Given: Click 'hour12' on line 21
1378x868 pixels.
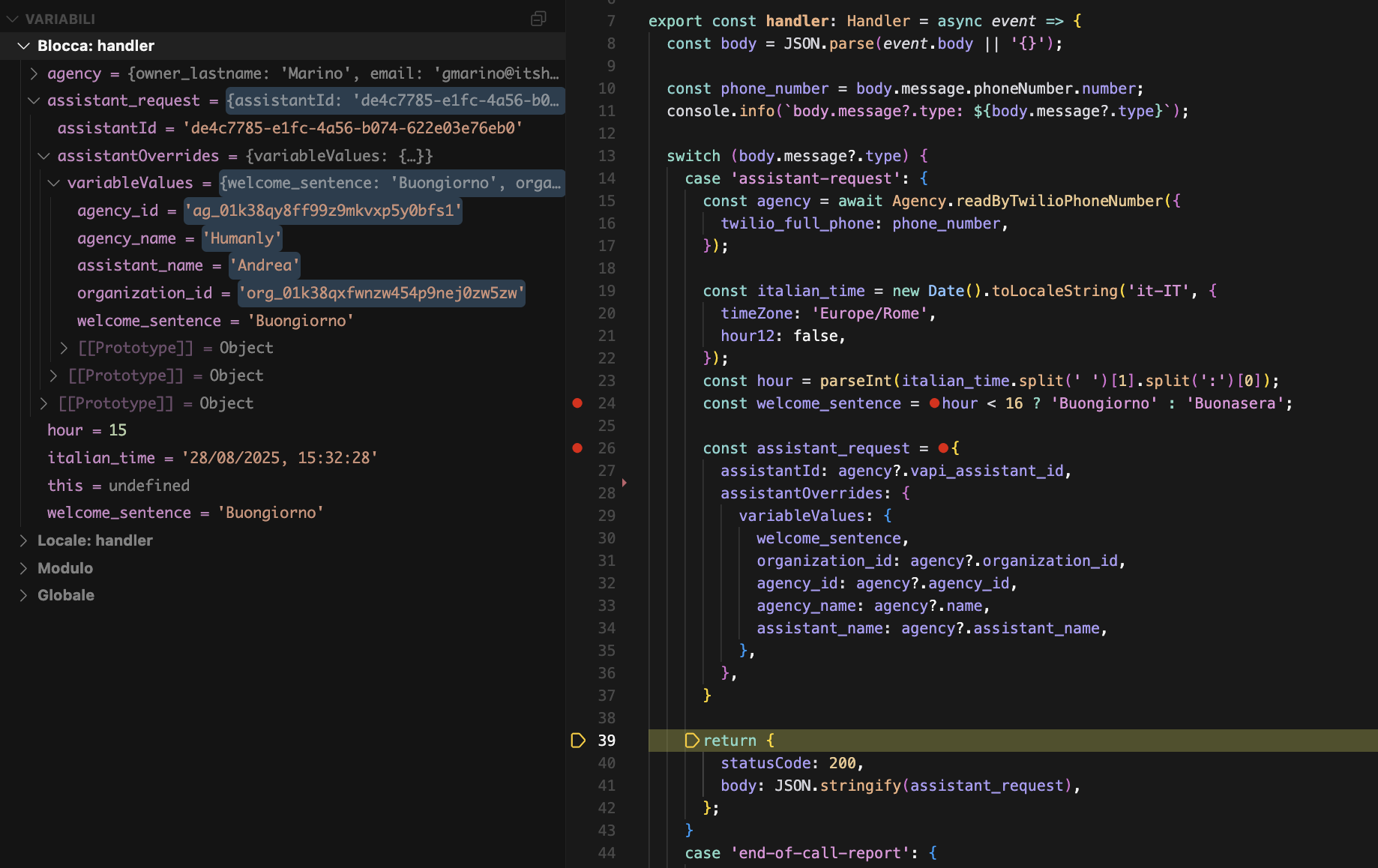Looking at the screenshot, I should (747, 336).
